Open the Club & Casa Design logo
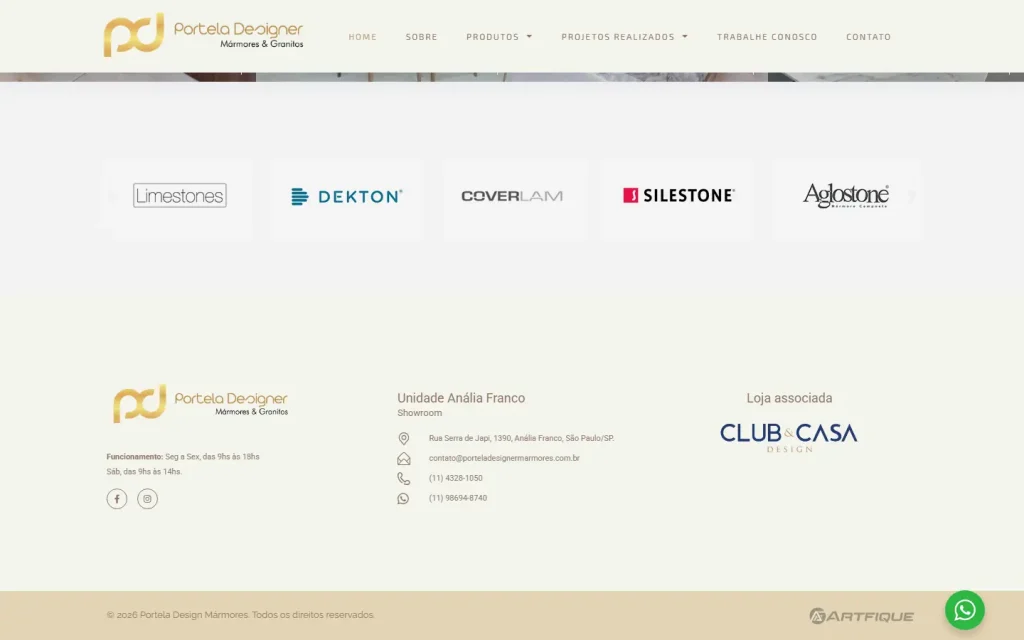 point(789,437)
